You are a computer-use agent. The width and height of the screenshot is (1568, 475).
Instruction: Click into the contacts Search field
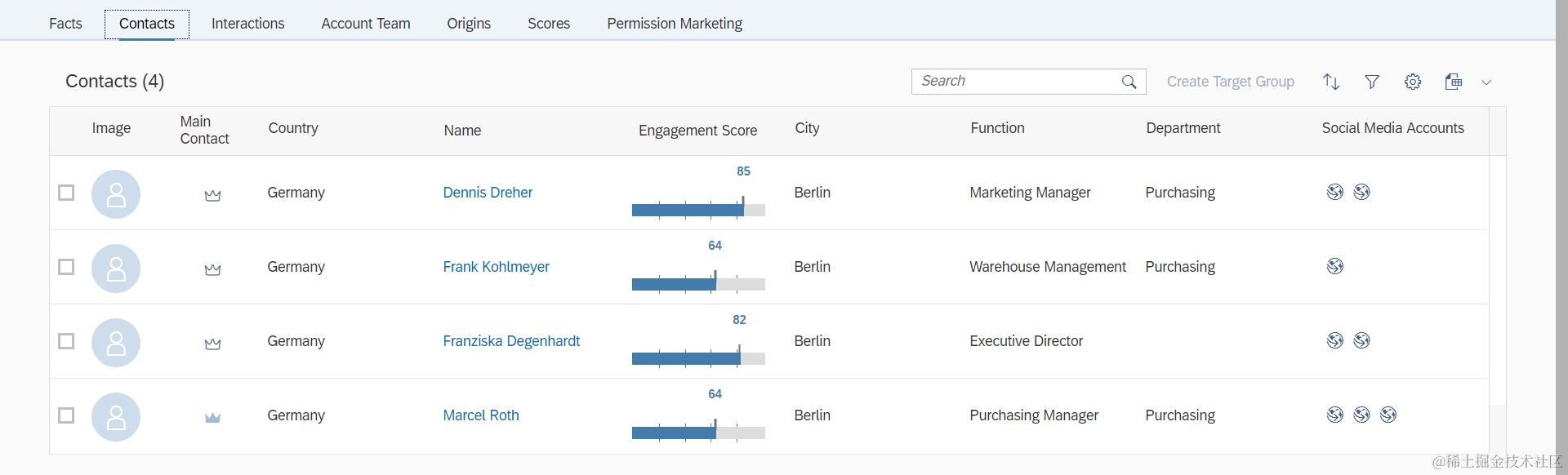pos(1017,82)
